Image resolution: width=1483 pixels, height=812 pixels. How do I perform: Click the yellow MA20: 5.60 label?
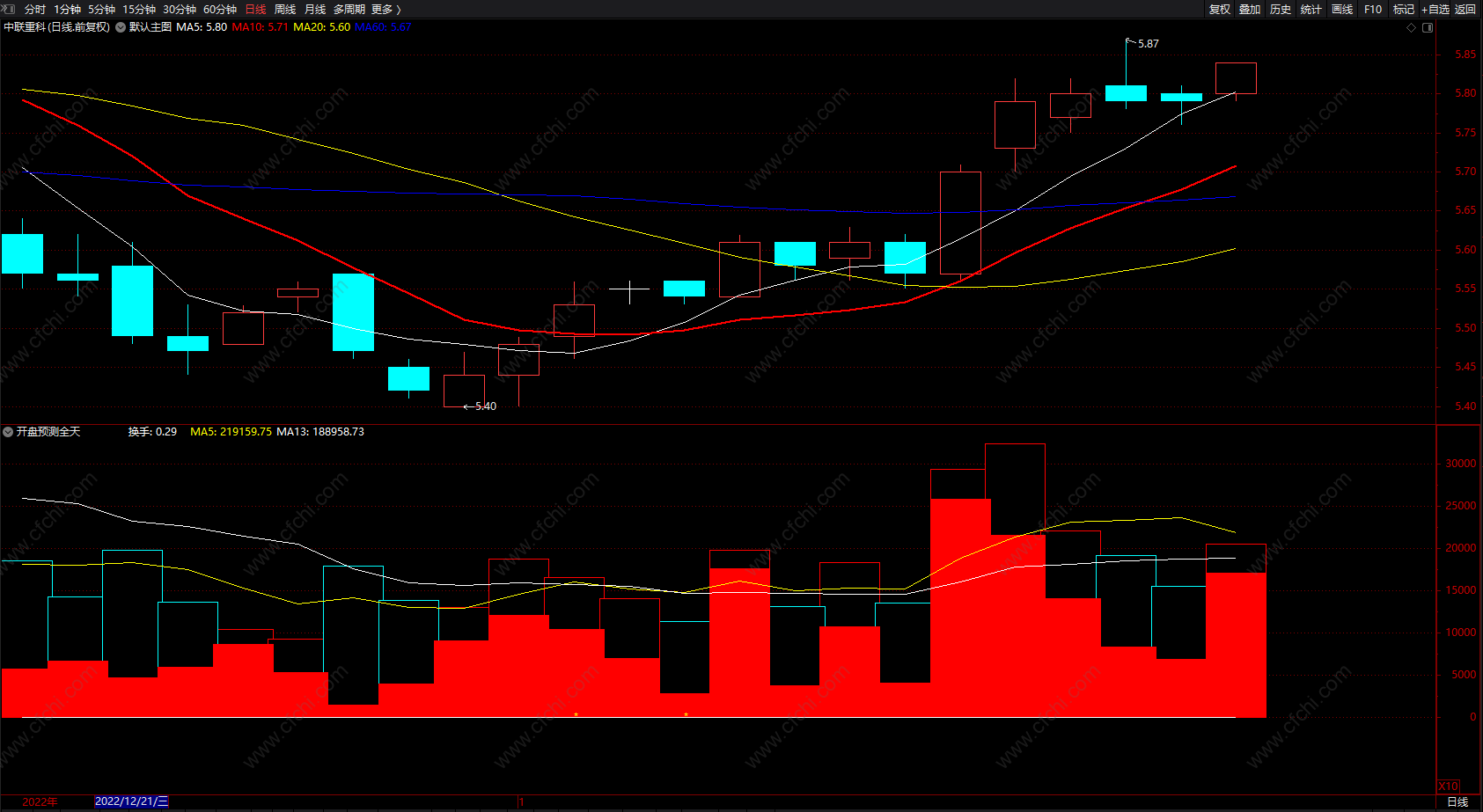pos(321,27)
